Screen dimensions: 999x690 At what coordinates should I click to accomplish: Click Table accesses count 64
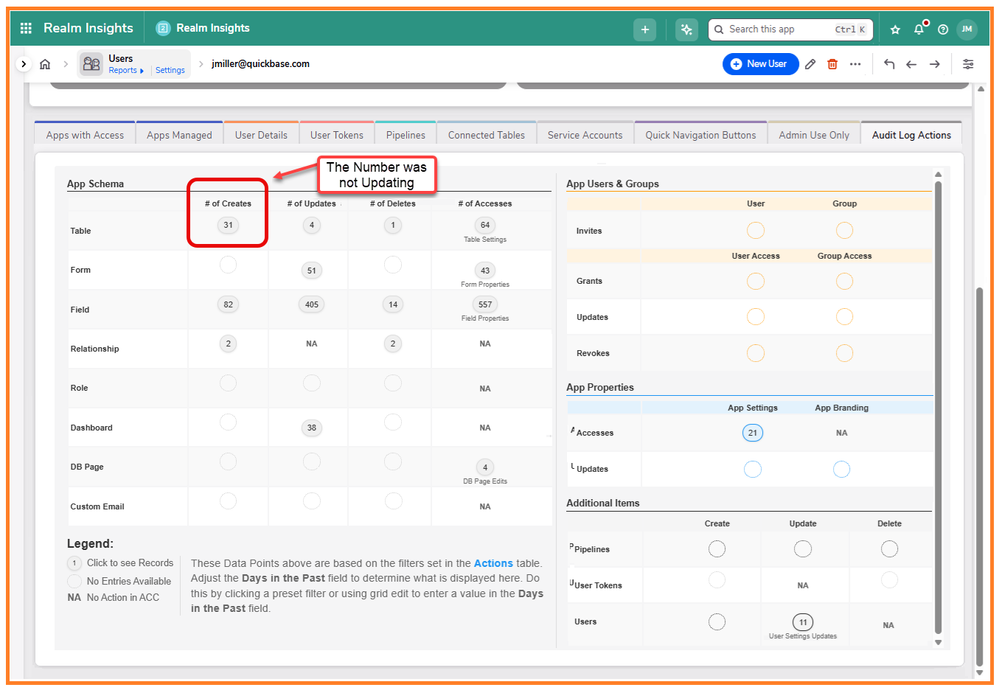pos(485,225)
